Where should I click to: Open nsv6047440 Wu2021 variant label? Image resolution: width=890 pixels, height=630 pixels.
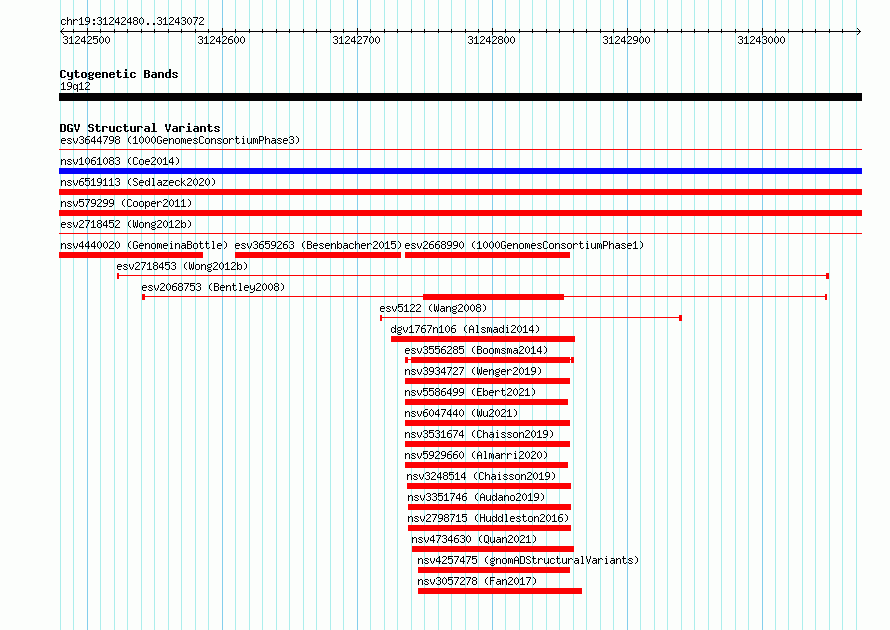(461, 413)
